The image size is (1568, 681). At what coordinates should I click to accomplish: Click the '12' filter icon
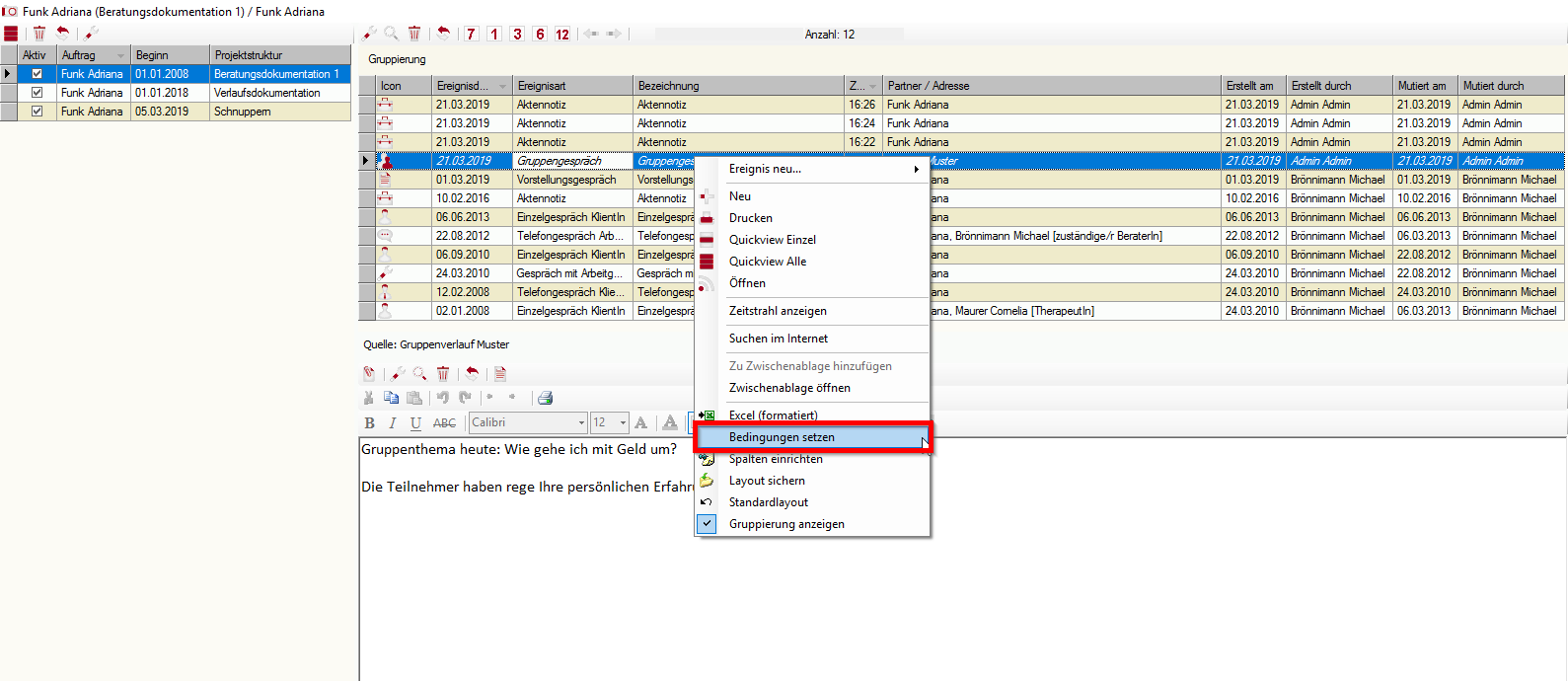point(562,34)
